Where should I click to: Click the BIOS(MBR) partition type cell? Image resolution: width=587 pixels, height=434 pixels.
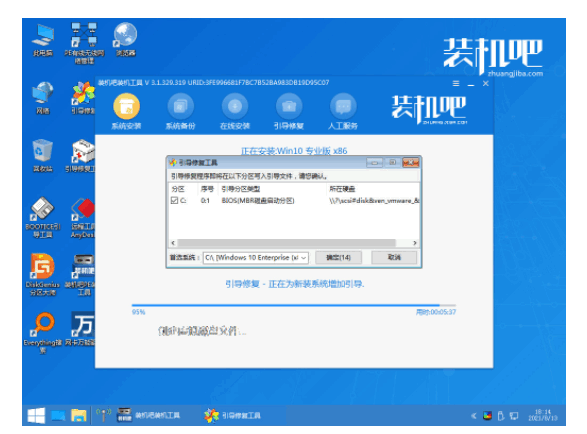pyautogui.click(x=258, y=201)
